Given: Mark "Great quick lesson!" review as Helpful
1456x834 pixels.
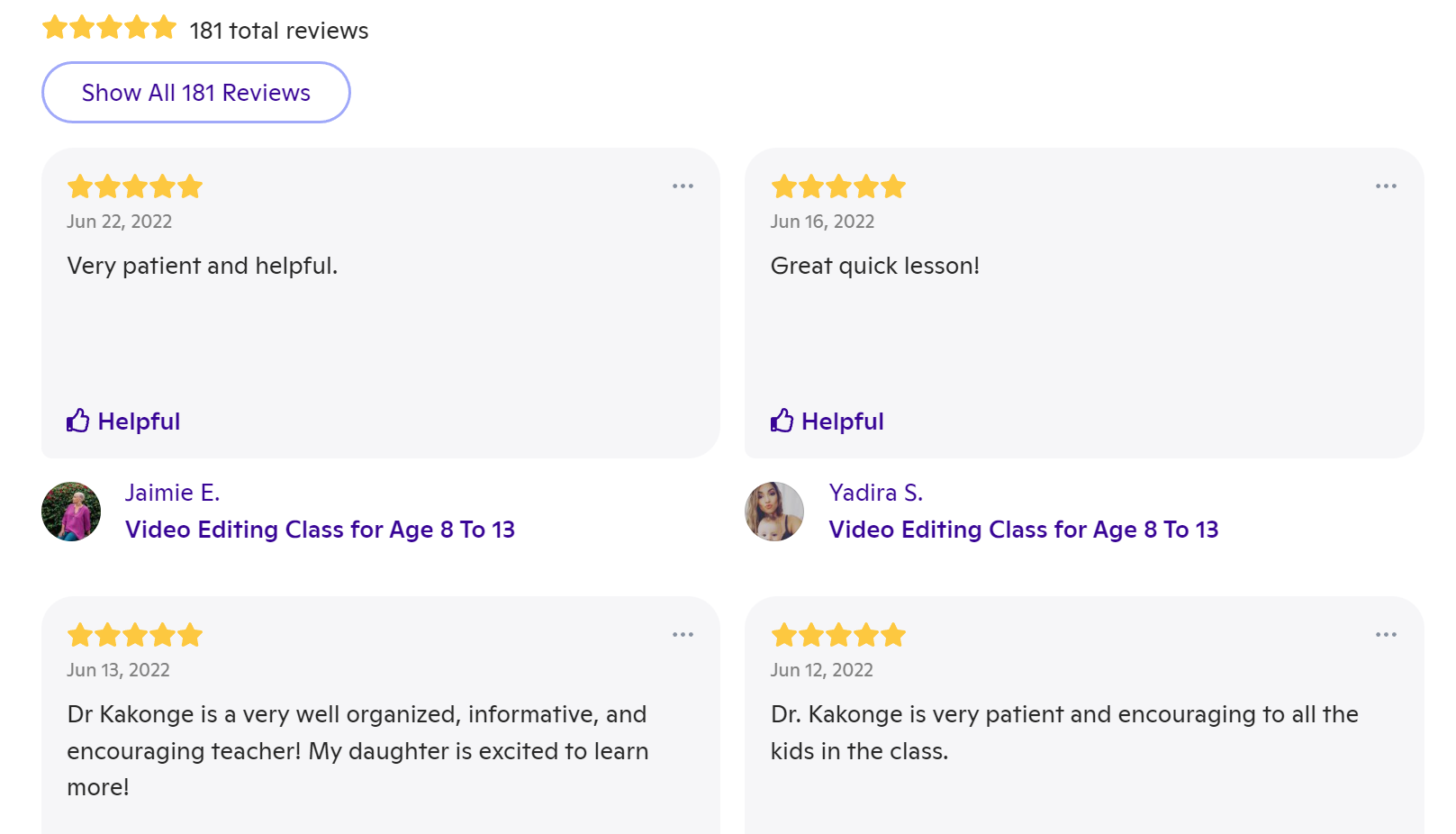Looking at the screenshot, I should coord(842,422).
